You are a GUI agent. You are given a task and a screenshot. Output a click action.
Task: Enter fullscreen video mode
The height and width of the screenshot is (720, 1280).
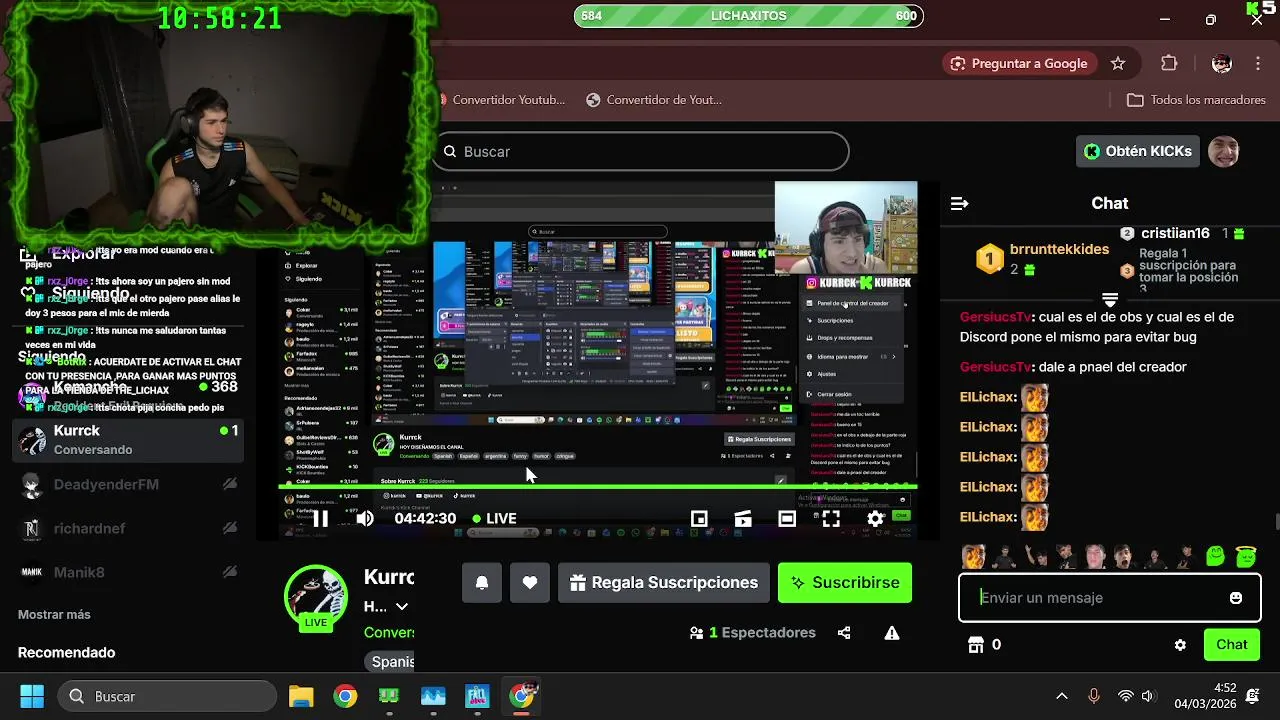pyautogui.click(x=831, y=518)
